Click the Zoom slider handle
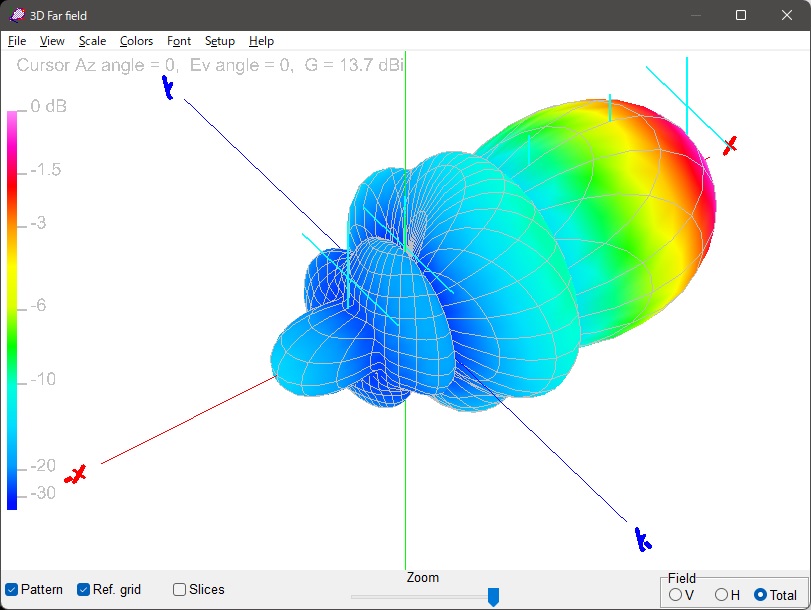Screen dimensions: 811x610 pyautogui.click(x=493, y=597)
